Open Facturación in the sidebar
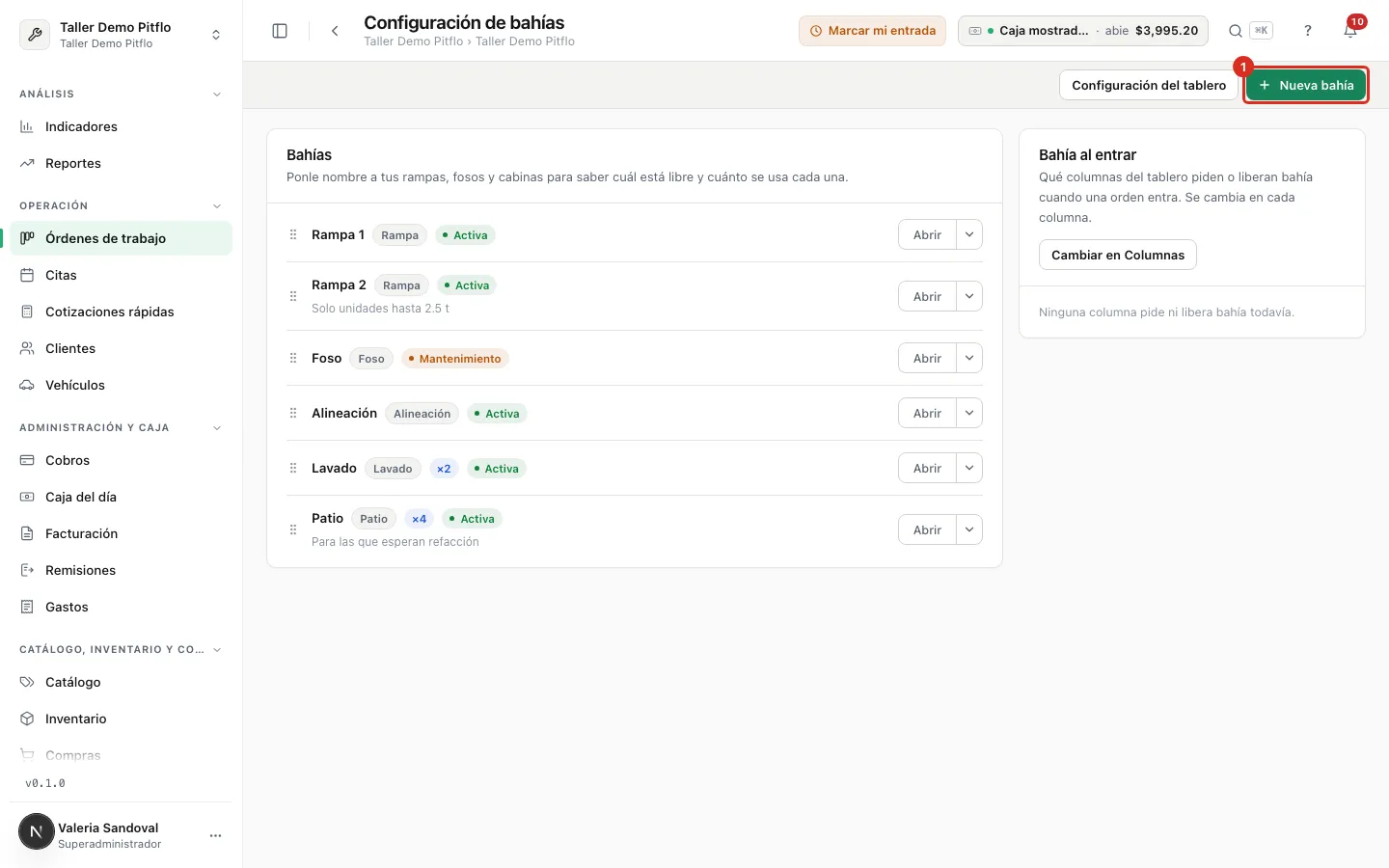 [121, 533]
